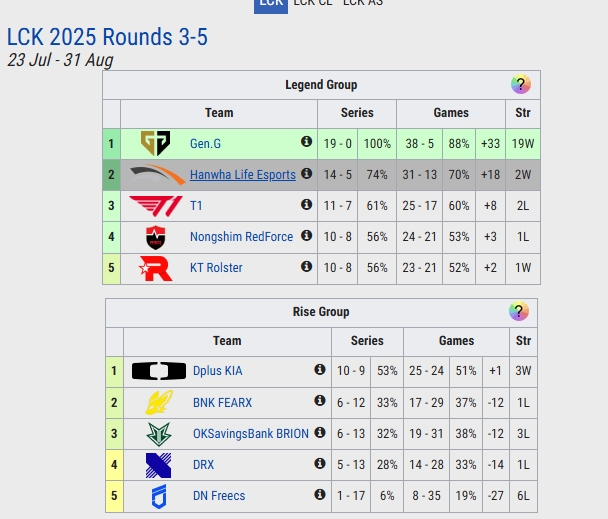Open DN Freecs info icon

click(320, 494)
